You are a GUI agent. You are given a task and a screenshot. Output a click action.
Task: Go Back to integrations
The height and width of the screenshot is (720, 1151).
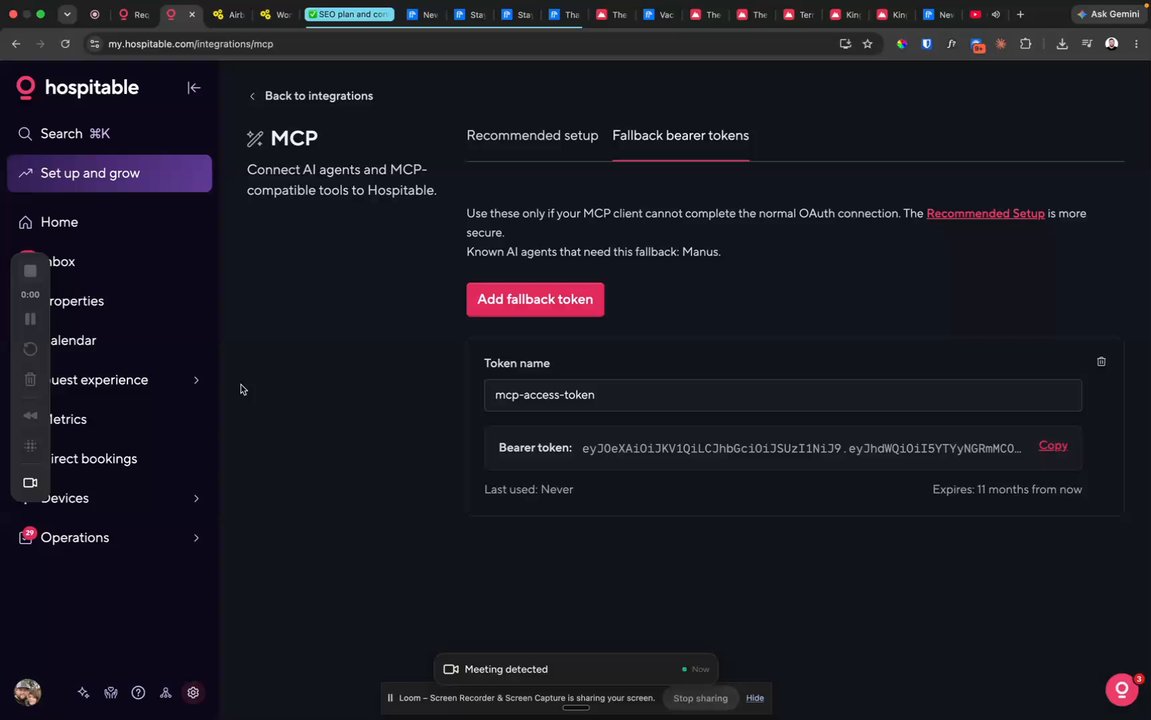tap(311, 96)
